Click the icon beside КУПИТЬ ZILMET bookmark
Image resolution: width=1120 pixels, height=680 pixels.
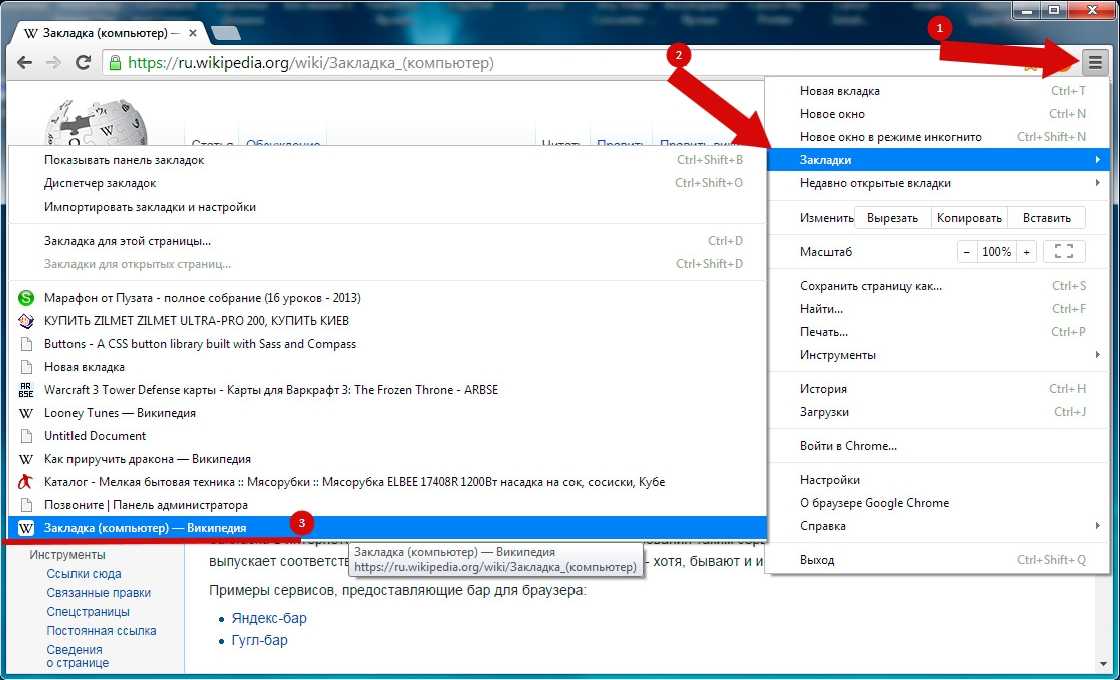click(x=26, y=321)
